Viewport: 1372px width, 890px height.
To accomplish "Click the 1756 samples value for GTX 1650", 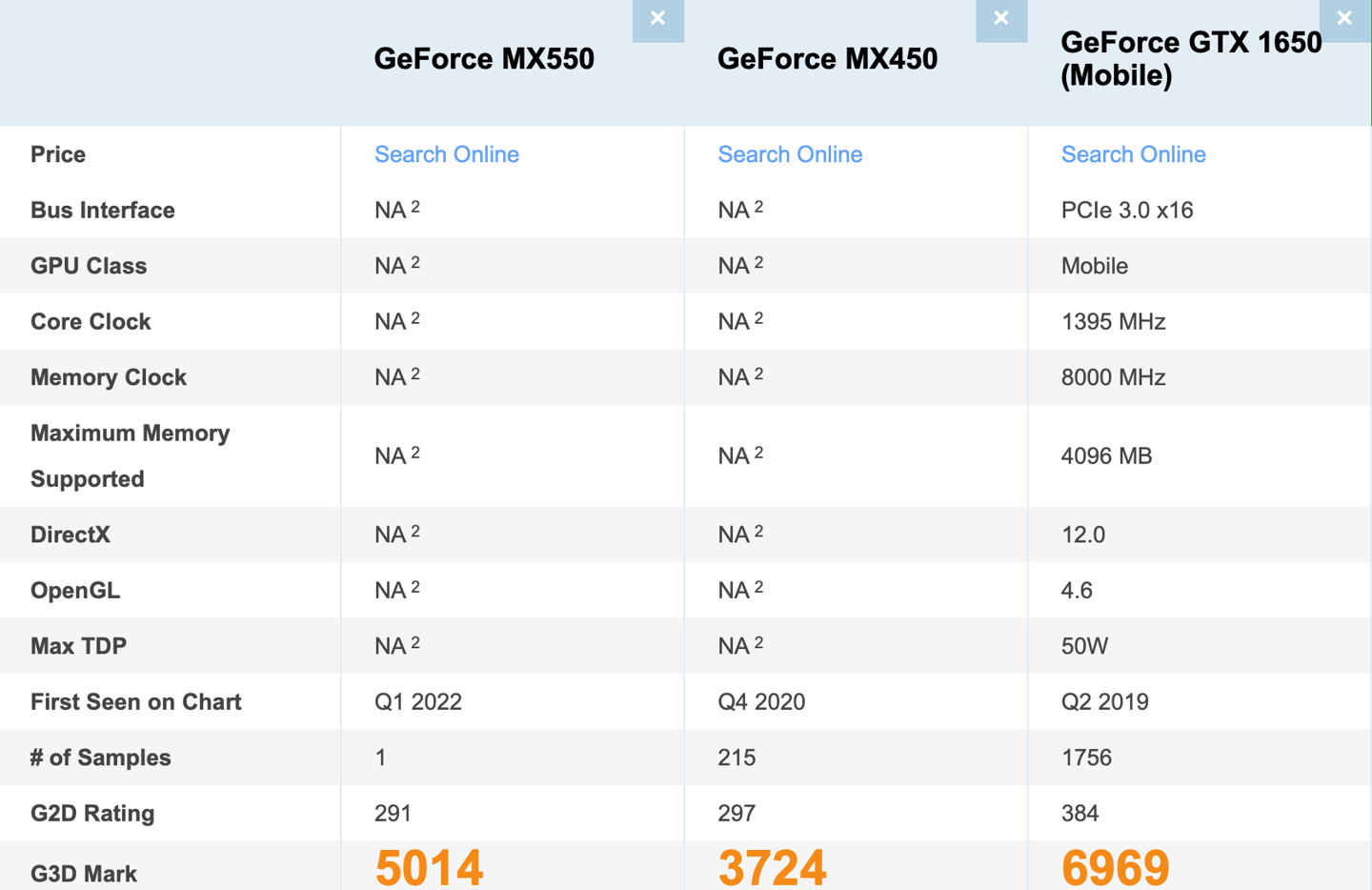I will pos(1086,758).
